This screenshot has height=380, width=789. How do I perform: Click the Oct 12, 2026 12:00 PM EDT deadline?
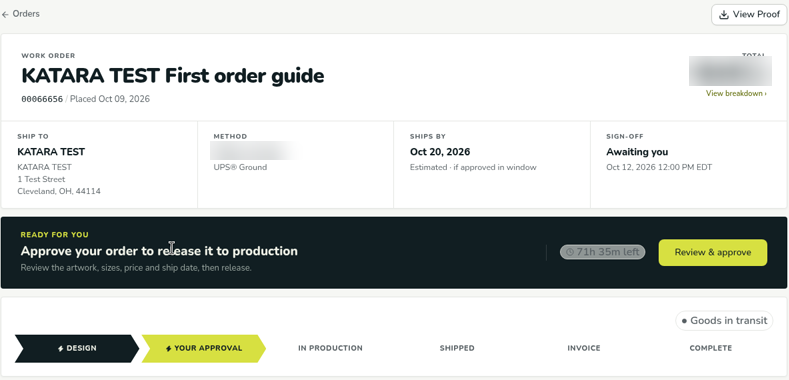tap(659, 167)
